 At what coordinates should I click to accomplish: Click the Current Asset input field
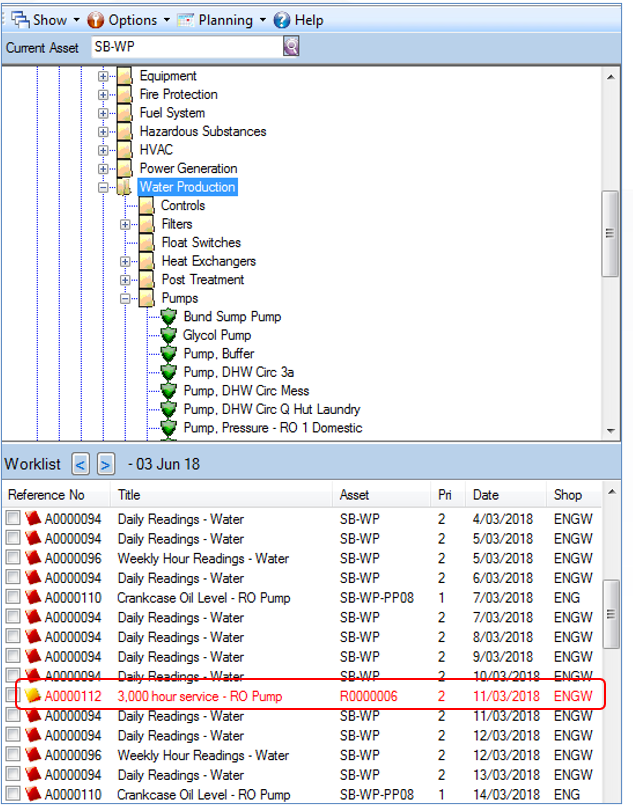point(188,47)
